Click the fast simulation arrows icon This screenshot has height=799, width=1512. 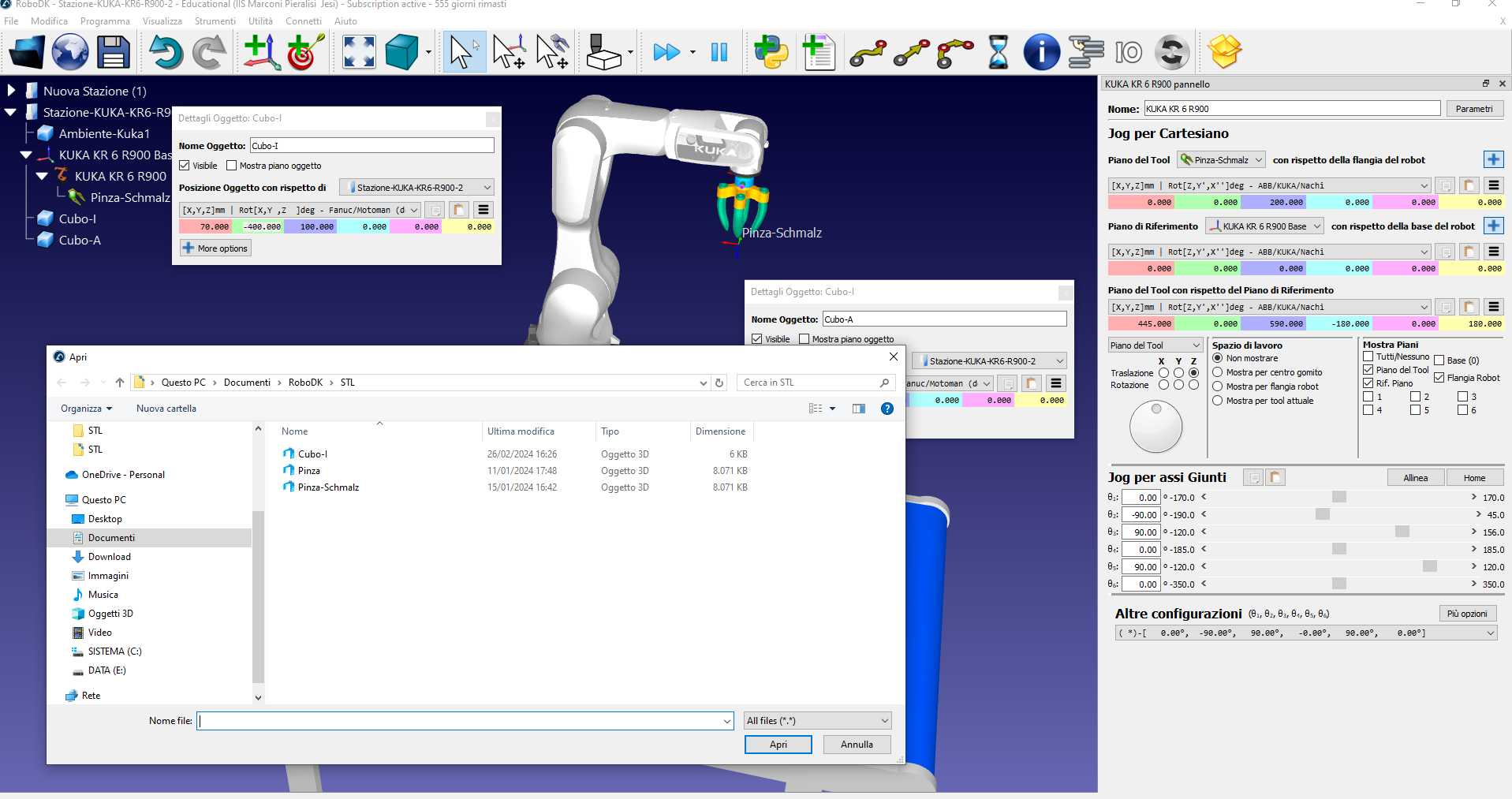coord(666,52)
